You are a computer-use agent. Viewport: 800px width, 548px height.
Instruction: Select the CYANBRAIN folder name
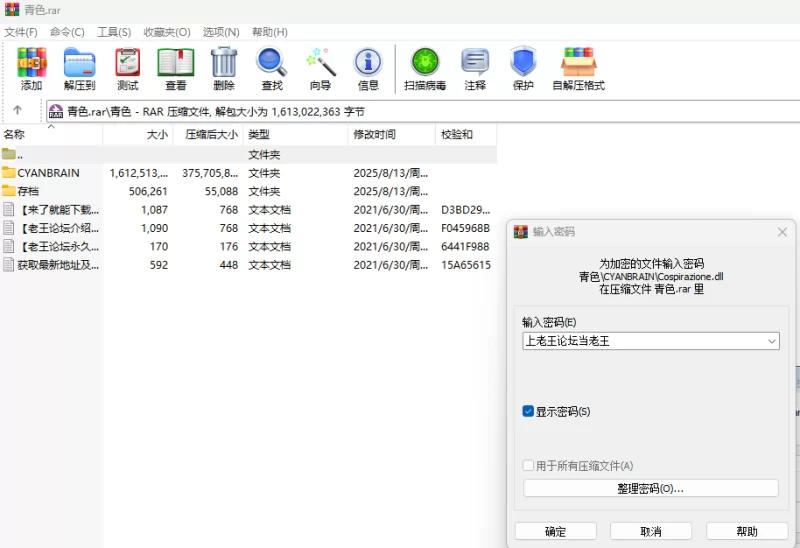click(48, 173)
